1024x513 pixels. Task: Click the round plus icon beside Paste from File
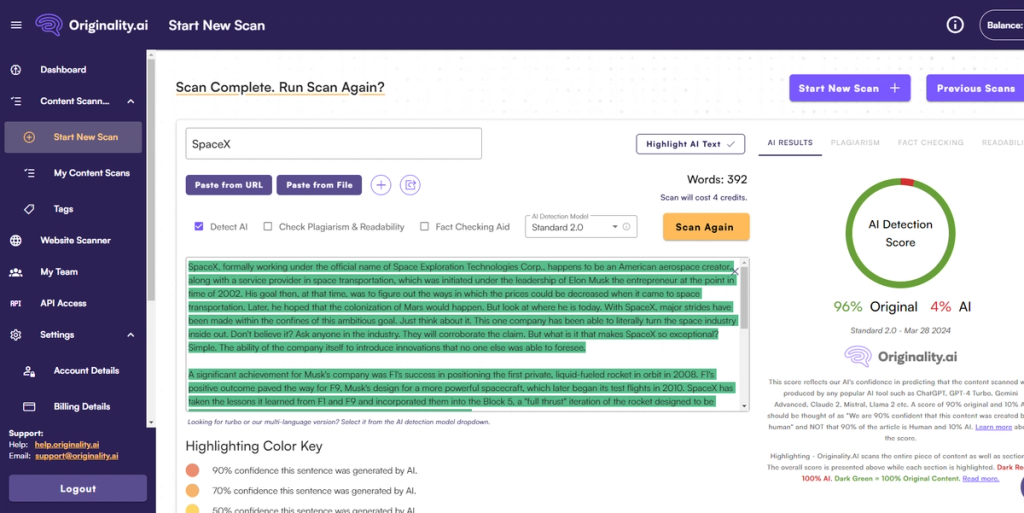381,185
